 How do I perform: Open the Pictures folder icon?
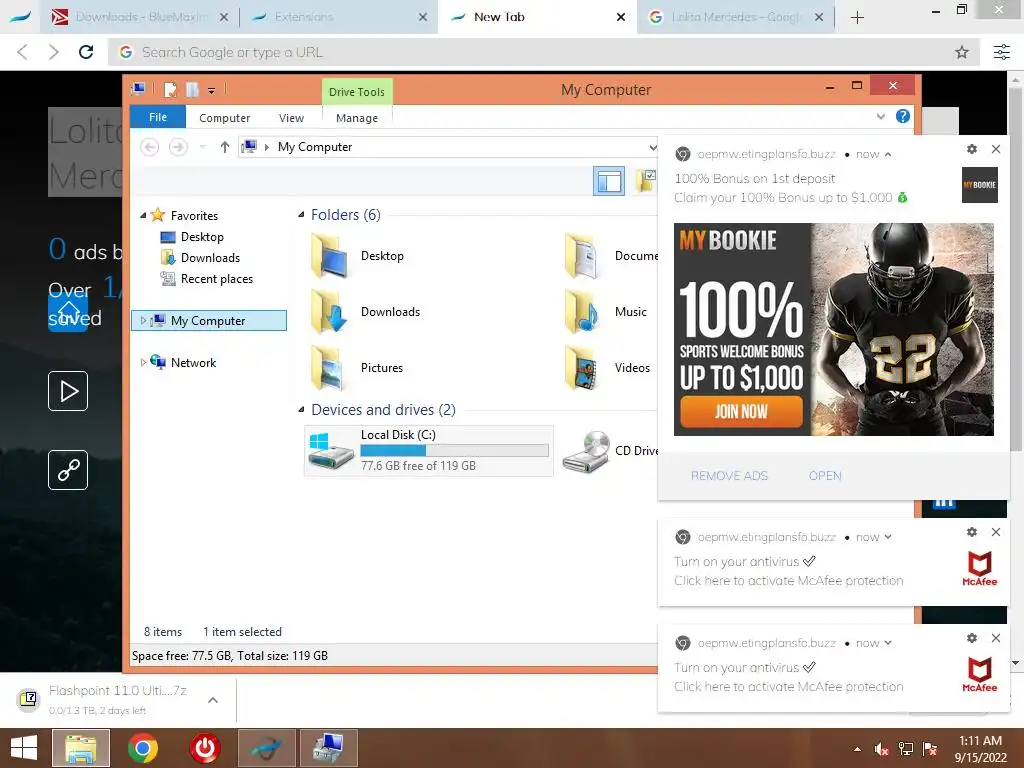[x=328, y=368]
